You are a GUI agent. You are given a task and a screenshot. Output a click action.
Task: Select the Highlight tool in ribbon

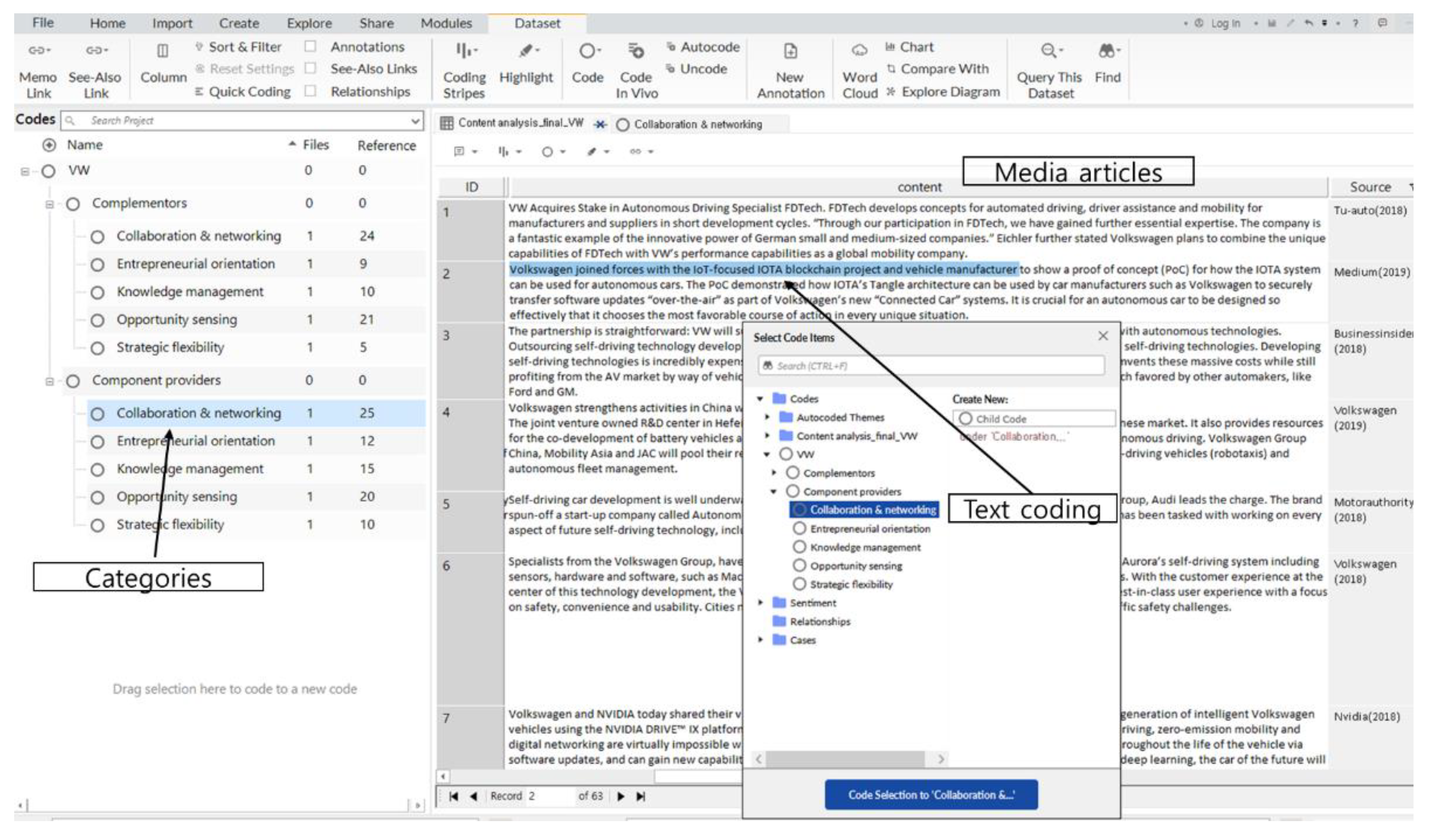coord(526,51)
